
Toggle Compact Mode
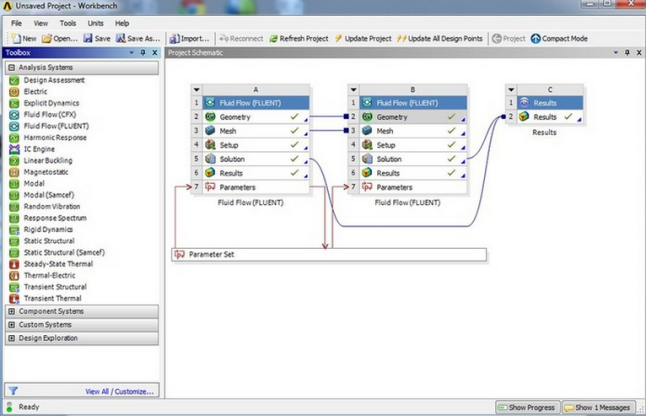pyautogui.click(x=558, y=38)
